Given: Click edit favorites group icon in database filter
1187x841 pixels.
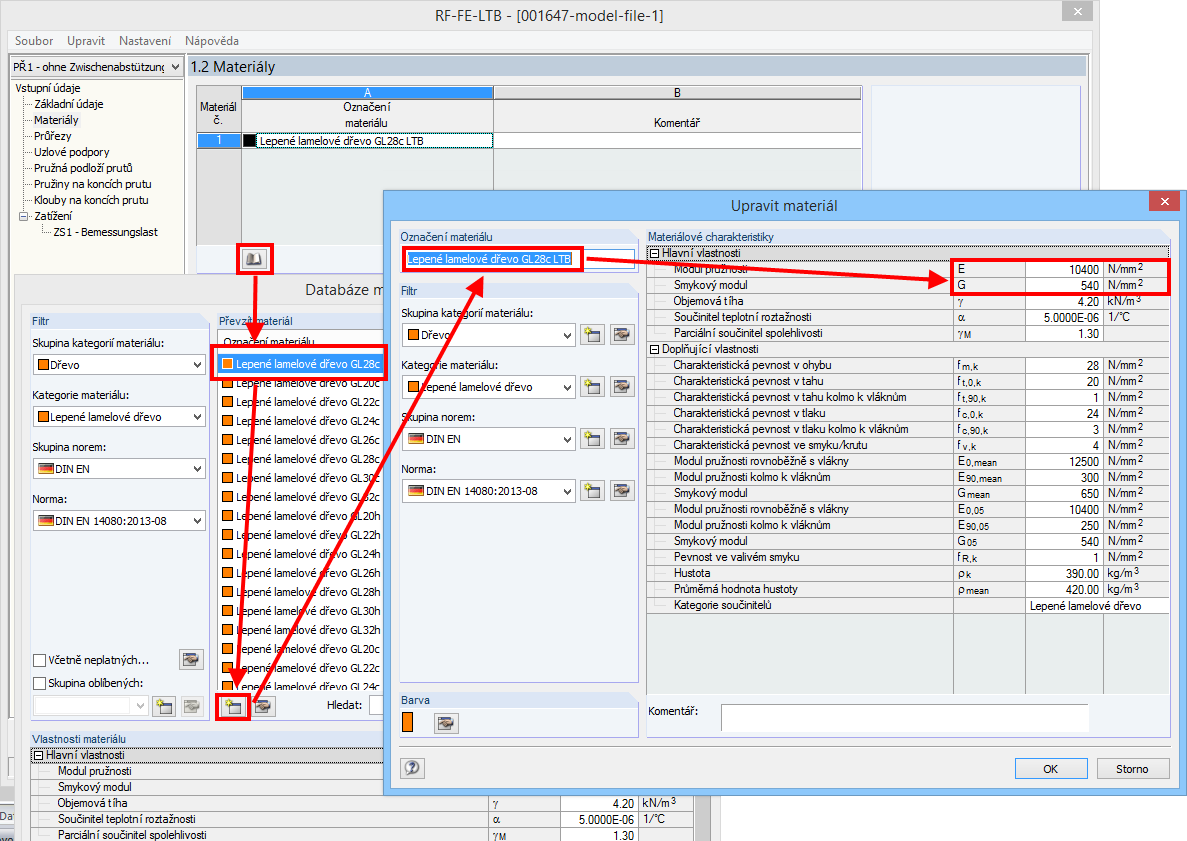Looking at the screenshot, I should click(192, 706).
